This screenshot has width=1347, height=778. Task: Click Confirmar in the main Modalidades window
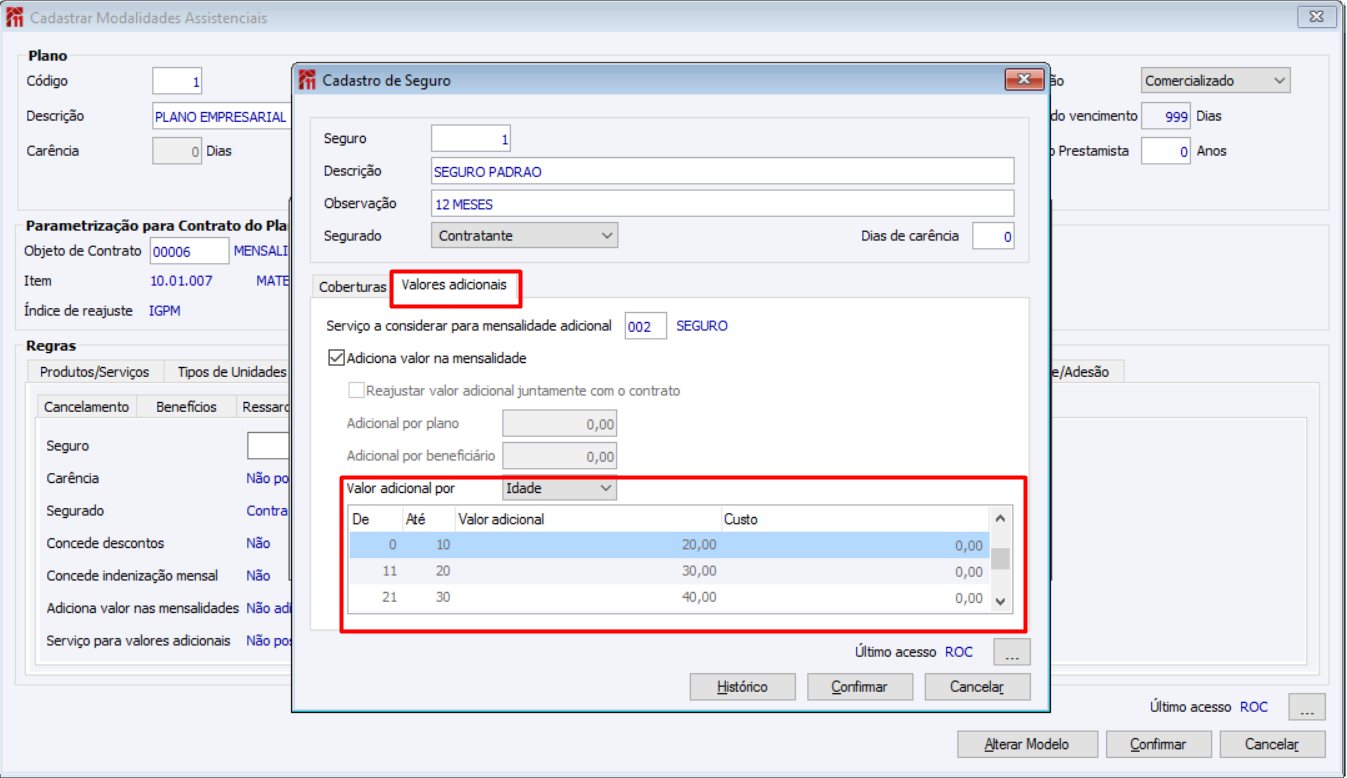(x=1158, y=744)
